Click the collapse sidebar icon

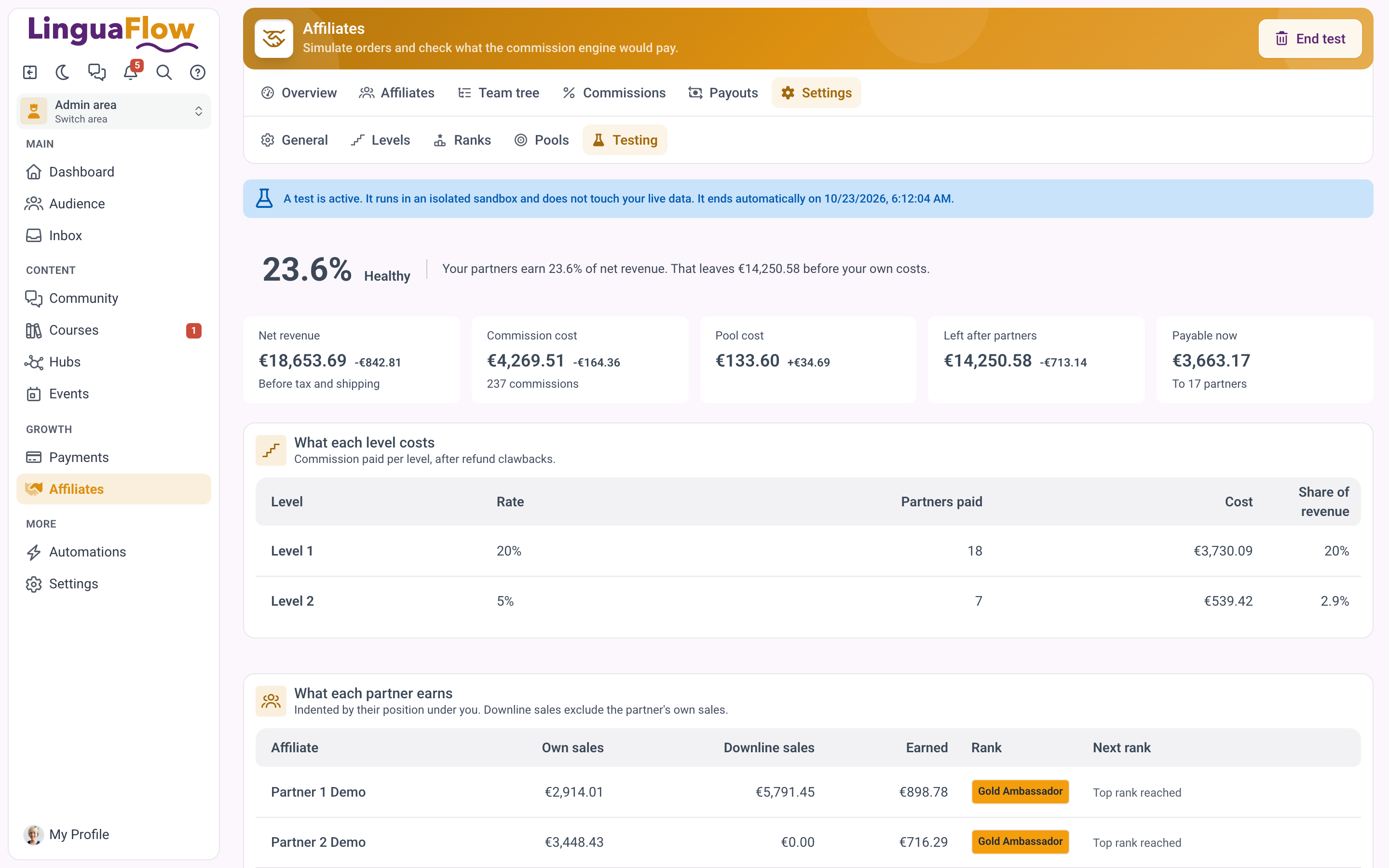click(x=30, y=72)
